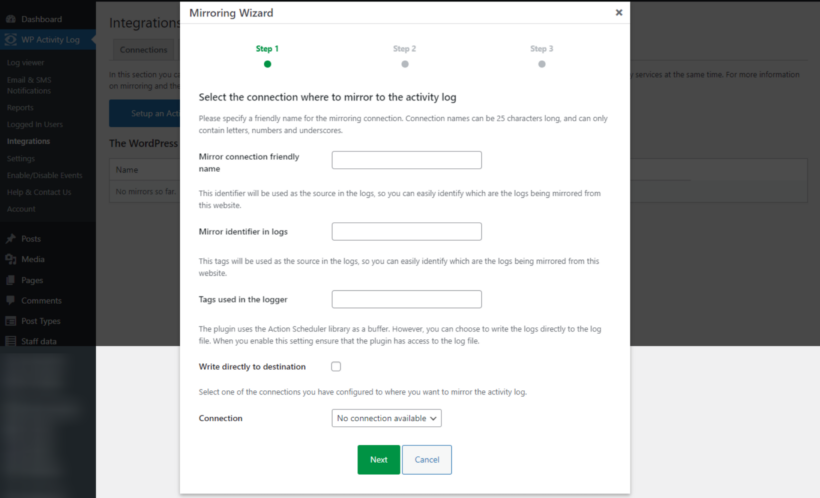Open Email & SMS Notifications submenu
This screenshot has width=820, height=498.
coord(29,85)
